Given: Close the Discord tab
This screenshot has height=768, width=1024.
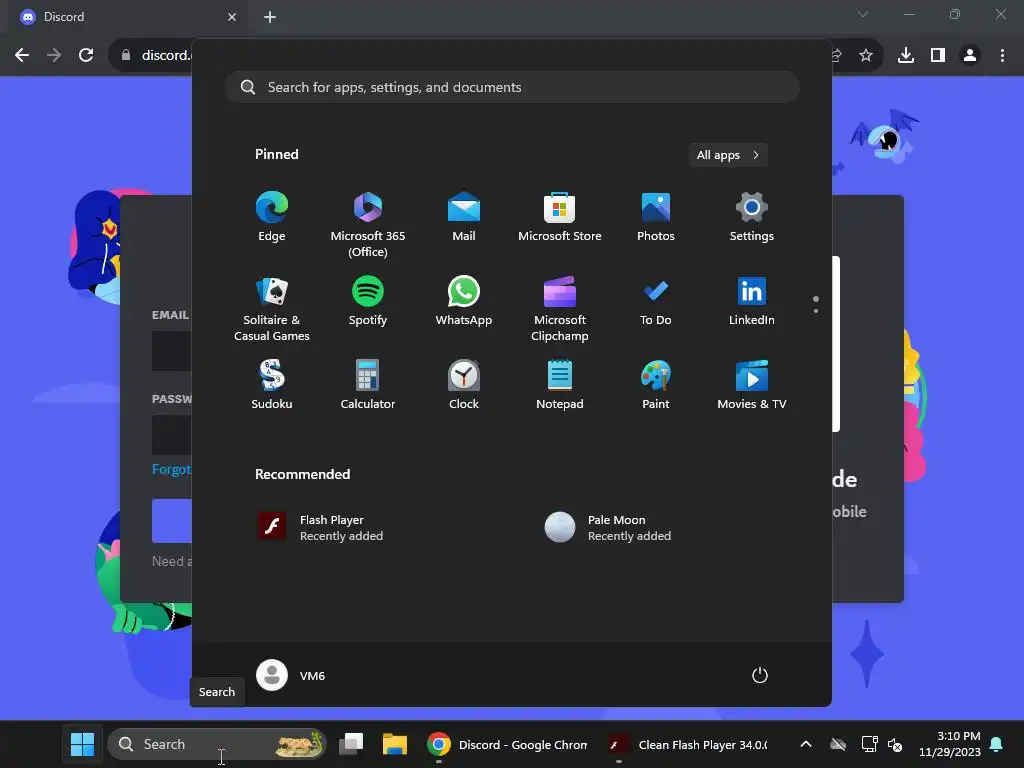Looking at the screenshot, I should pyautogui.click(x=232, y=17).
